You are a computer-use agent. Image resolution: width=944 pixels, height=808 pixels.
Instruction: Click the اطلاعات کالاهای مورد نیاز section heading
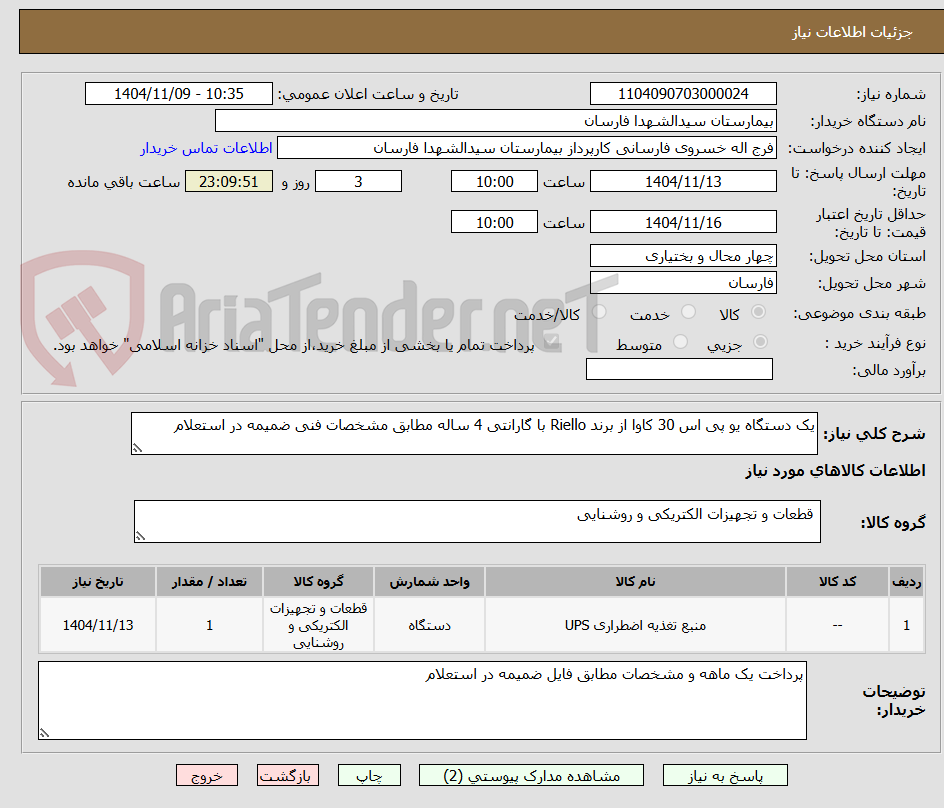tap(835, 471)
